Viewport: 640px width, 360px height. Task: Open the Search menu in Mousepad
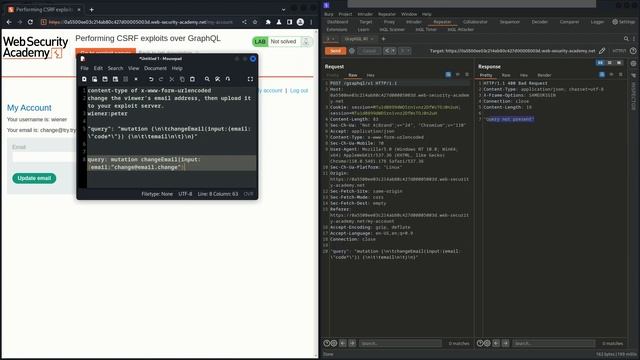116,69
